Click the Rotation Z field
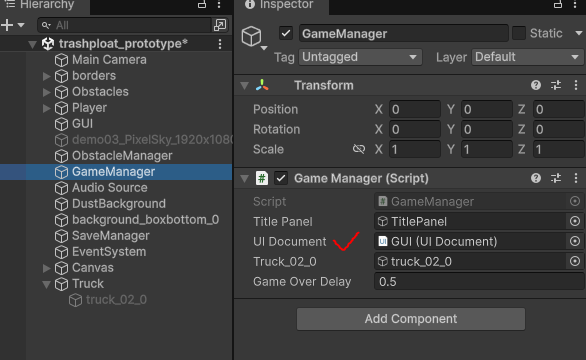Viewport: 586px width, 360px height. [559, 130]
